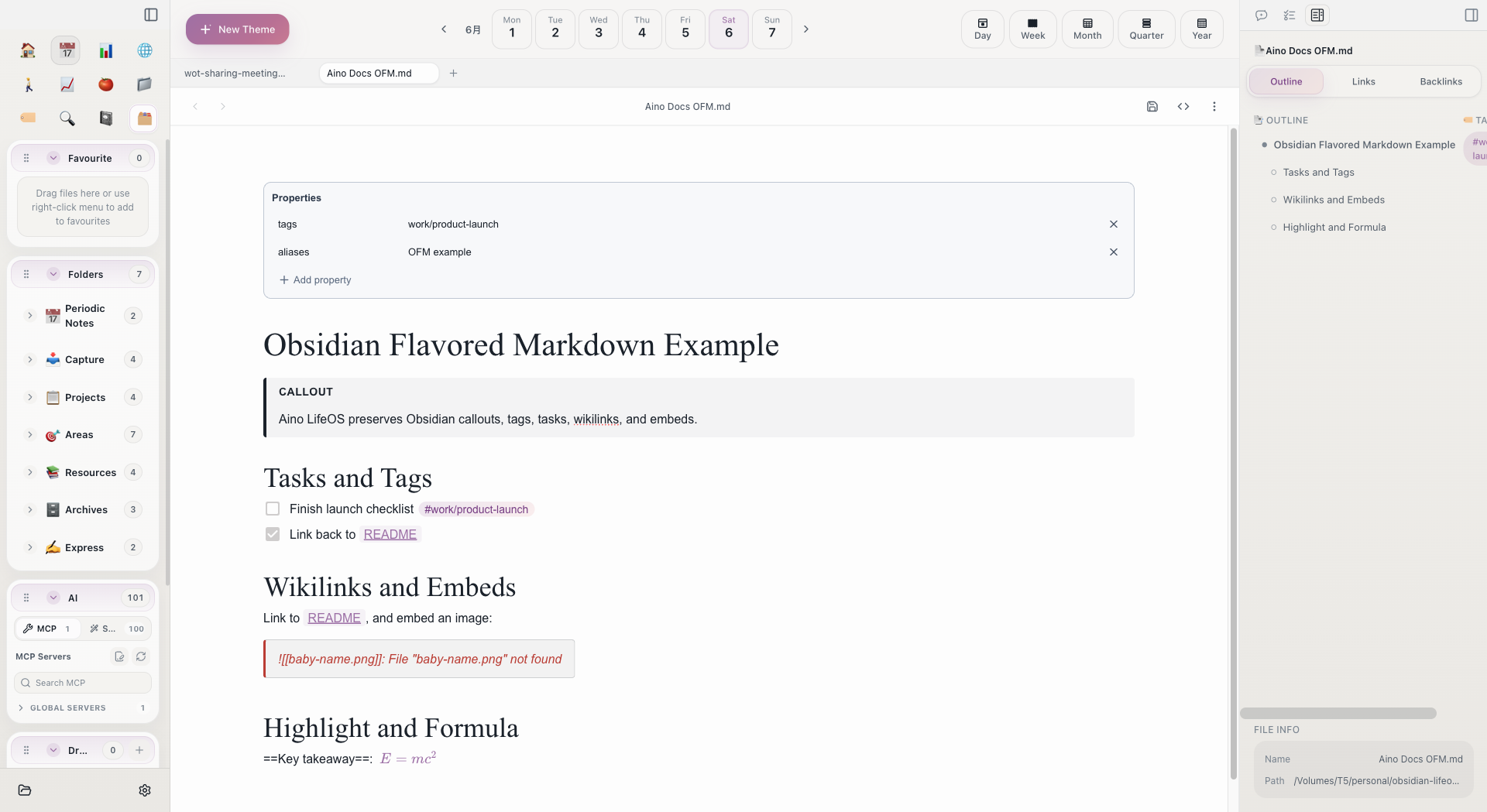Viewport: 1487px width, 812px height.
Task: Open the tomato Pomodoro icon
Action: (x=106, y=84)
